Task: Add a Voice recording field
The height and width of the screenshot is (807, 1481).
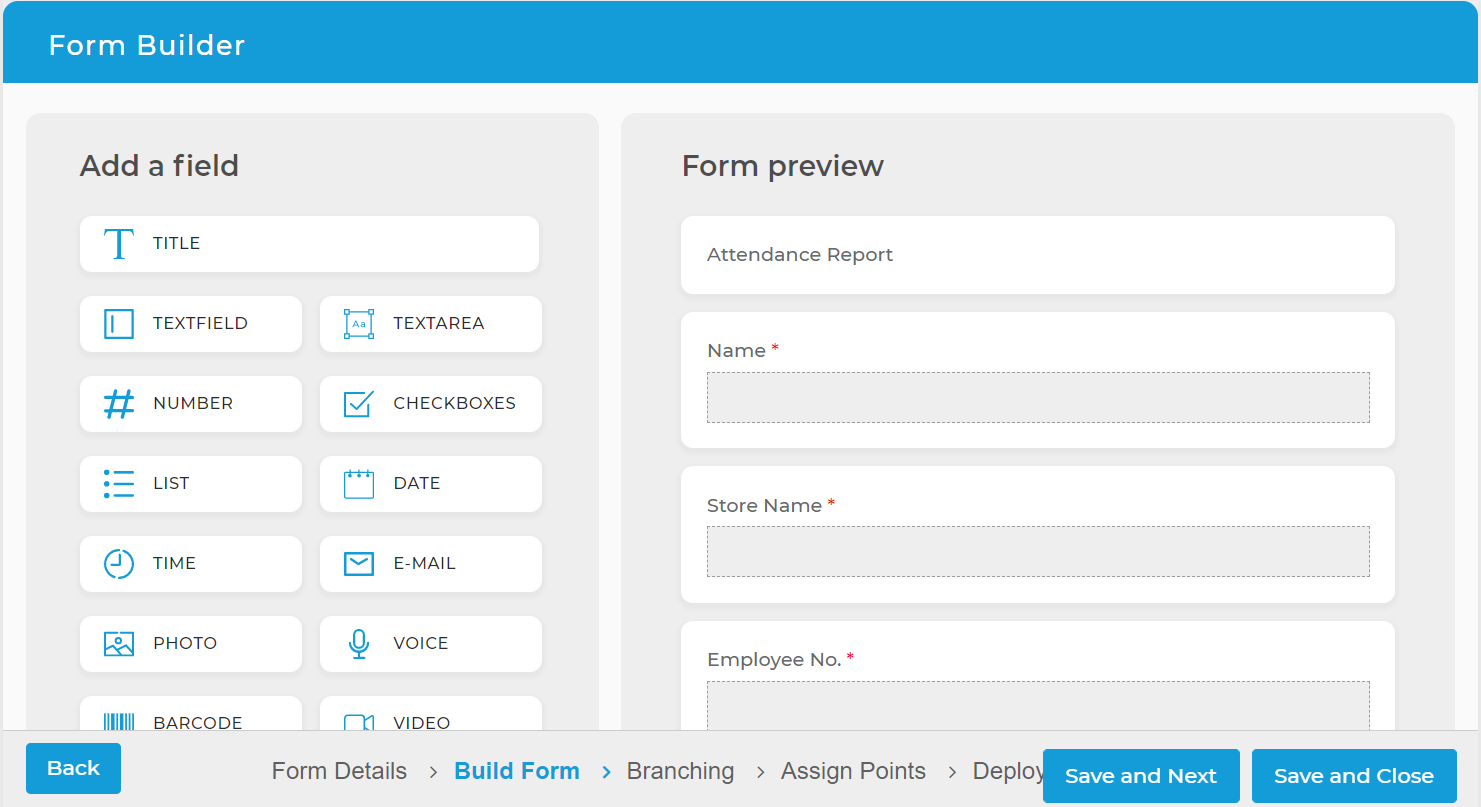Action: coord(430,643)
